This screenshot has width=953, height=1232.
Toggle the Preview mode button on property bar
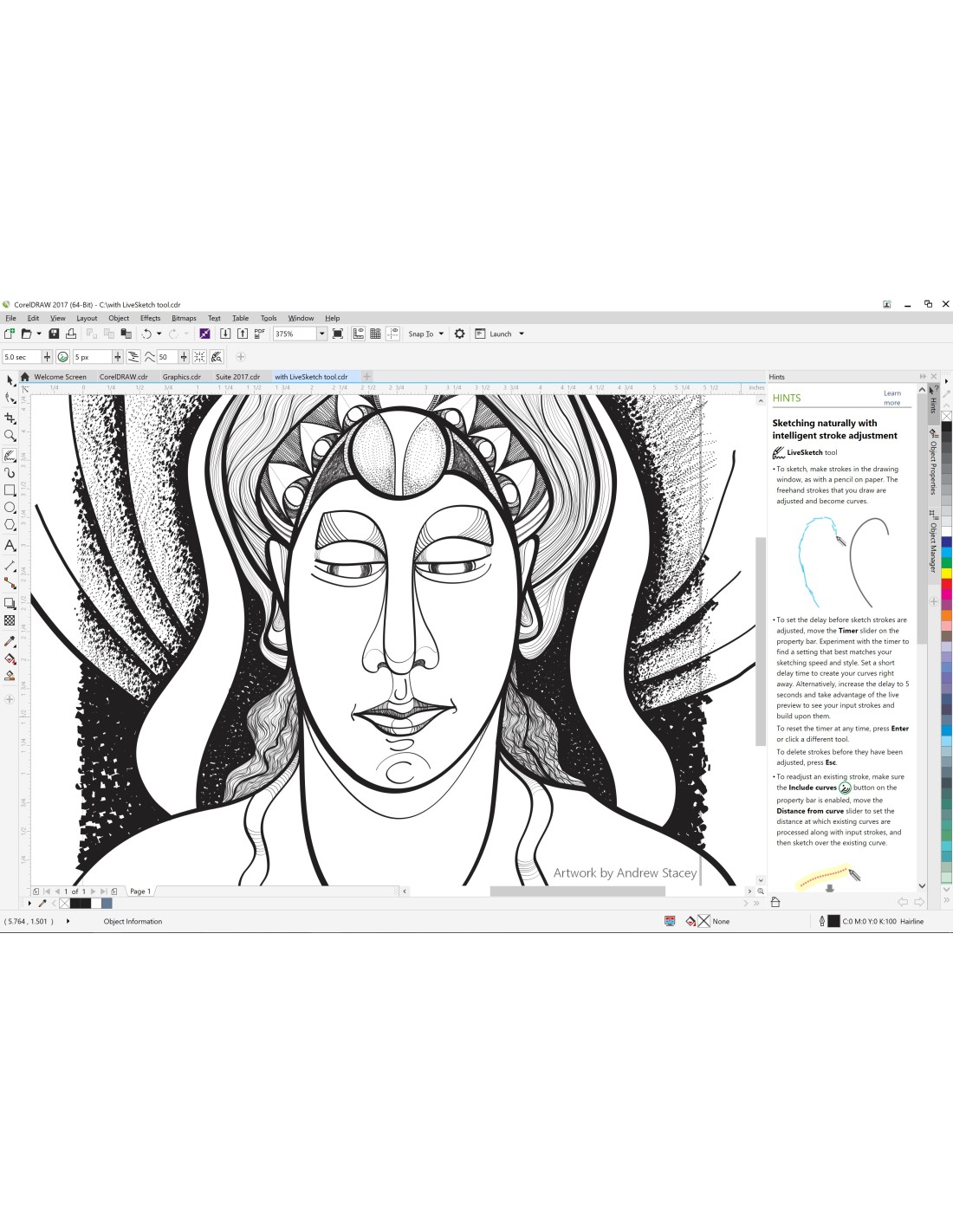pyautogui.click(x=217, y=357)
